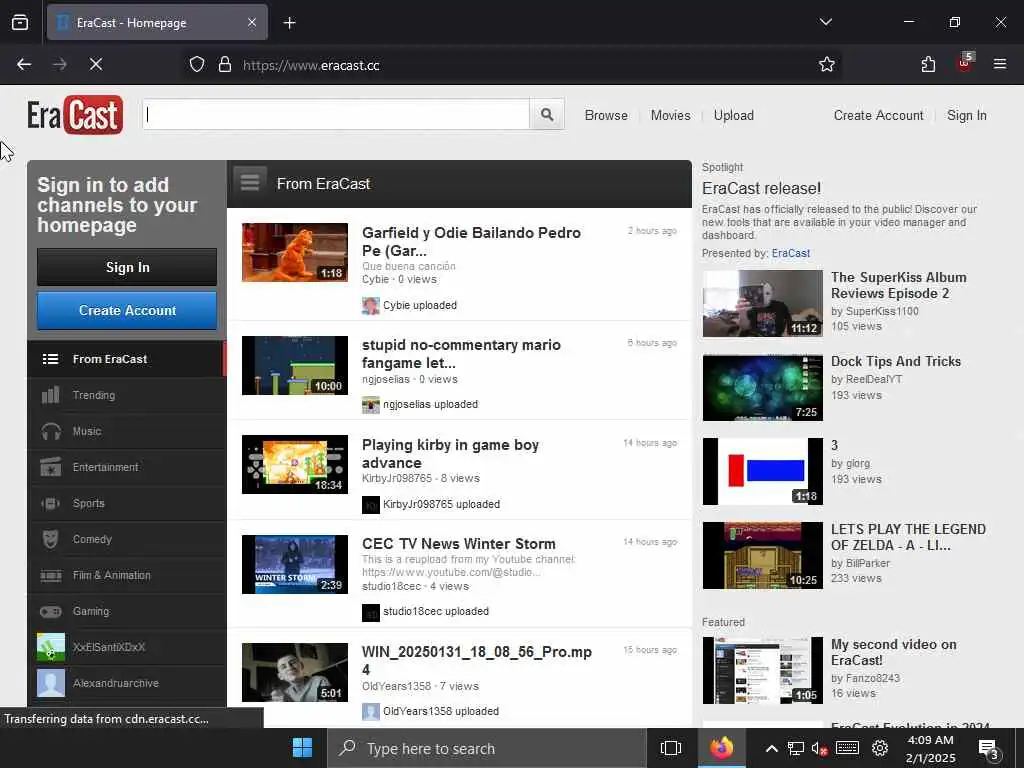Click Firefox icon in taskbar
The height and width of the screenshot is (768, 1024).
pos(722,748)
